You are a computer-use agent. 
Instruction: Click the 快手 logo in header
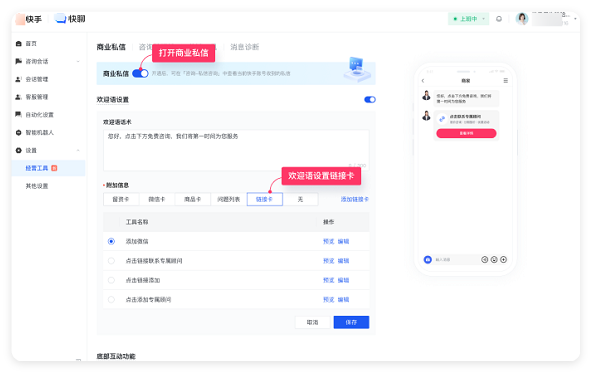click(x=29, y=19)
